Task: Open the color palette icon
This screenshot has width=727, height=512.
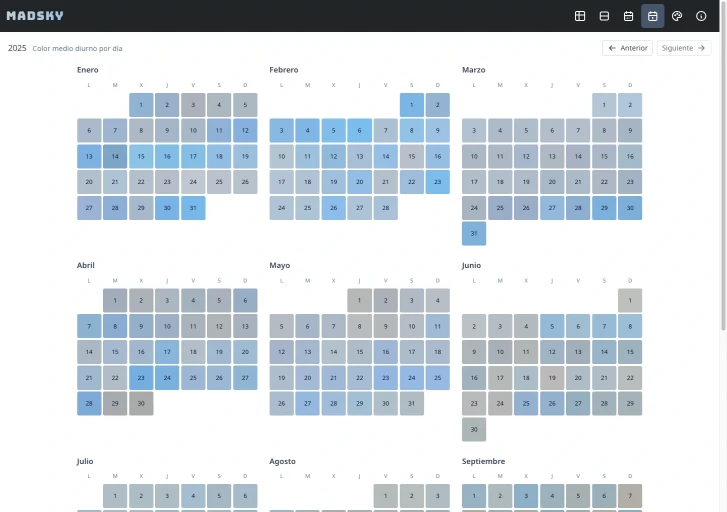Action: (x=677, y=16)
